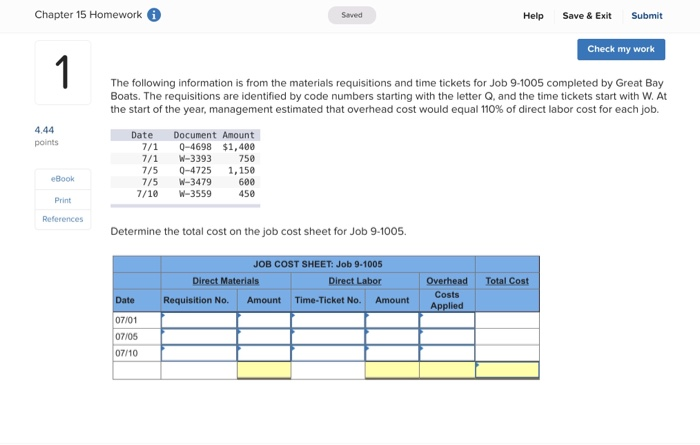This screenshot has height=445, width=700.
Task: Click Total Cost cell for 07/01
Action: pos(507,320)
